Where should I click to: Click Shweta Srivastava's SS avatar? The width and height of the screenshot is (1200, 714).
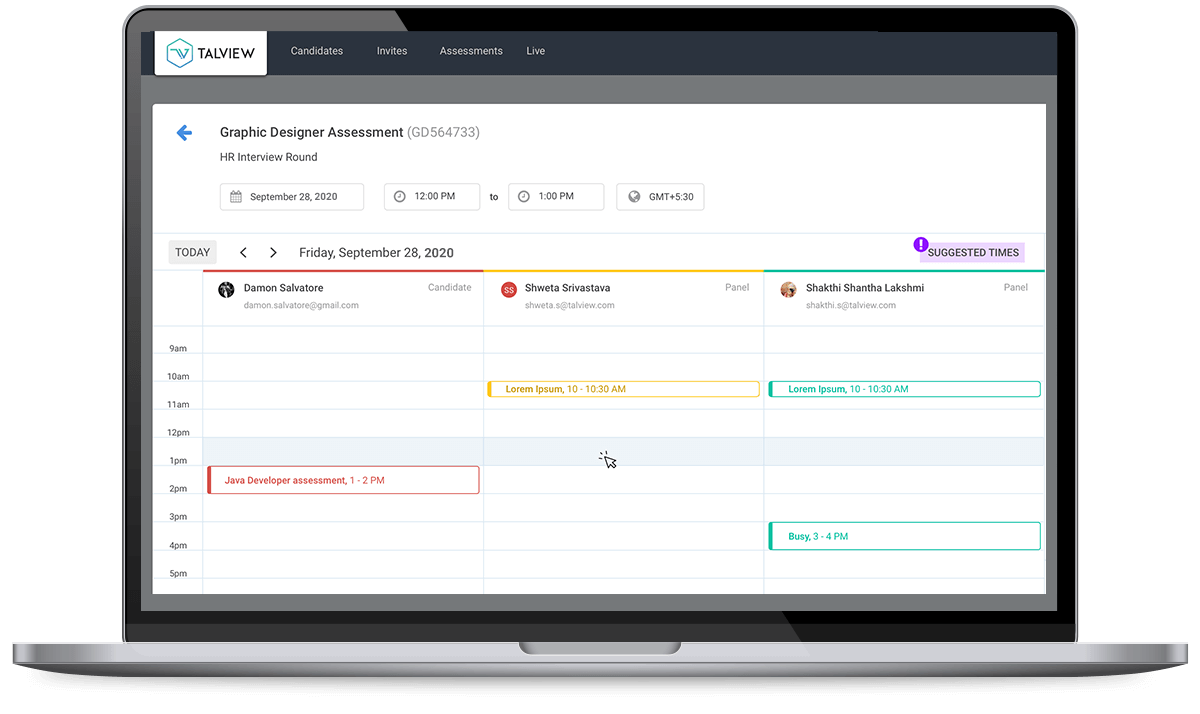click(508, 289)
